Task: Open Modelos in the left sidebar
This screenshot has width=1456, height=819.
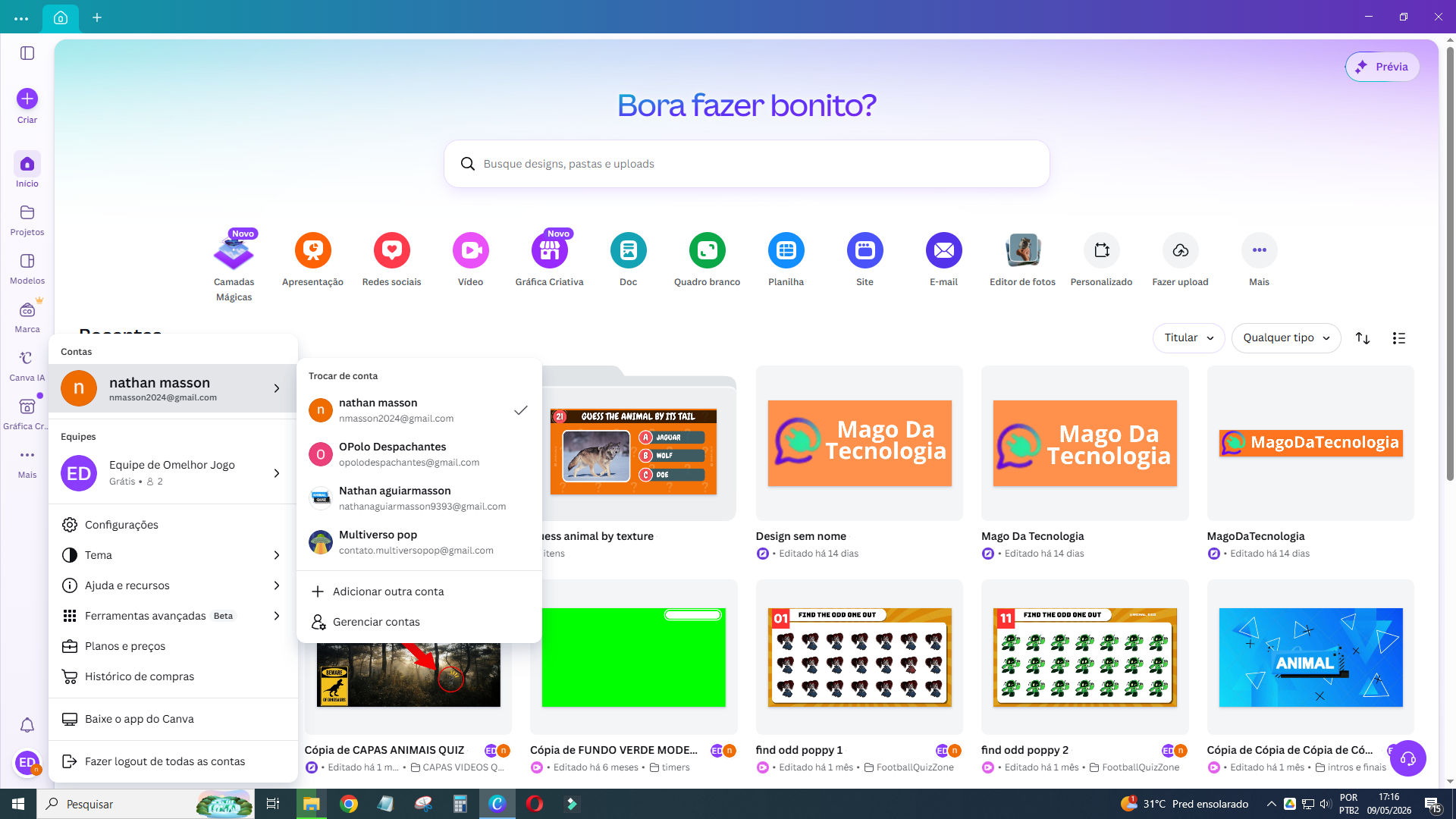Action: 27,268
